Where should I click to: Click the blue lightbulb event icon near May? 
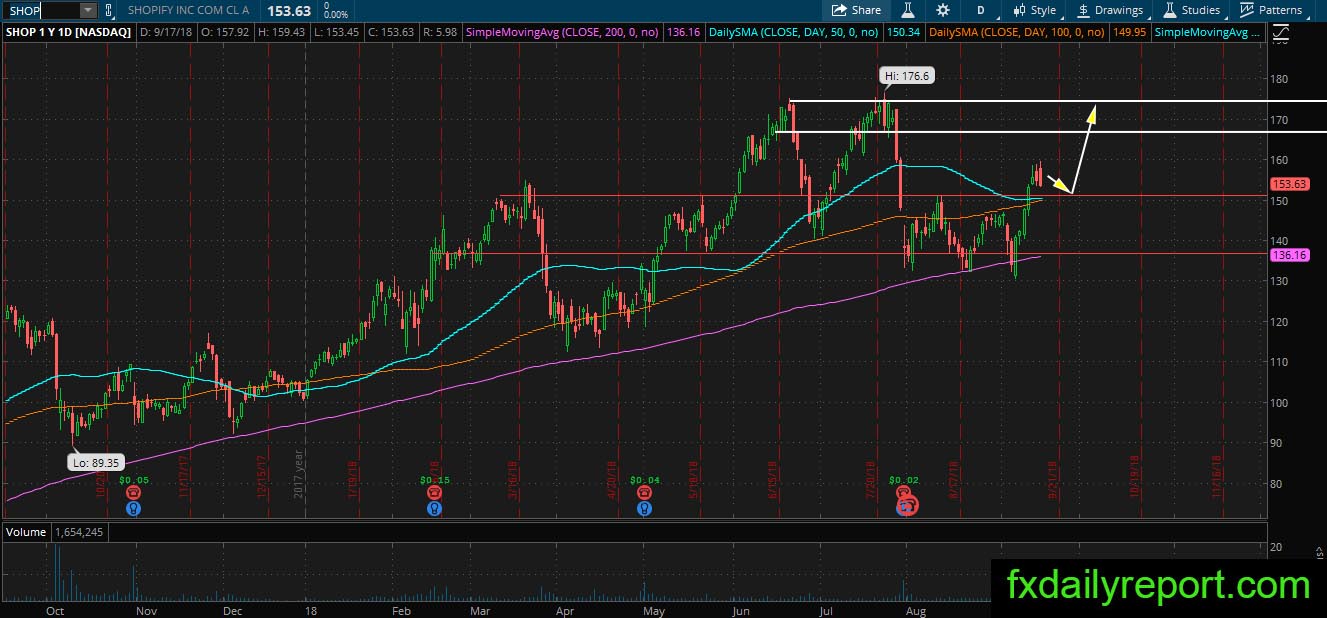tap(645, 507)
